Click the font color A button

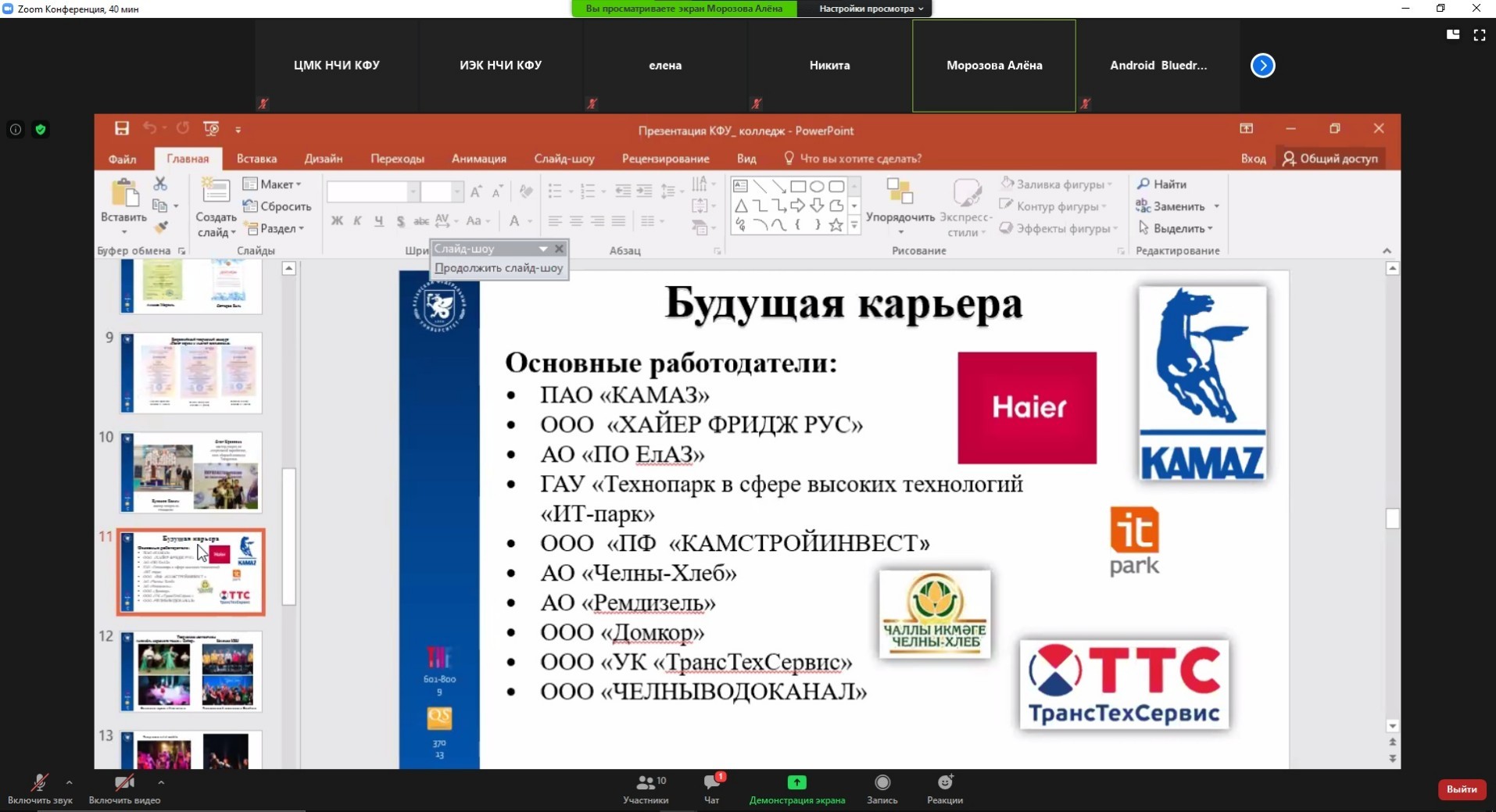tap(514, 221)
